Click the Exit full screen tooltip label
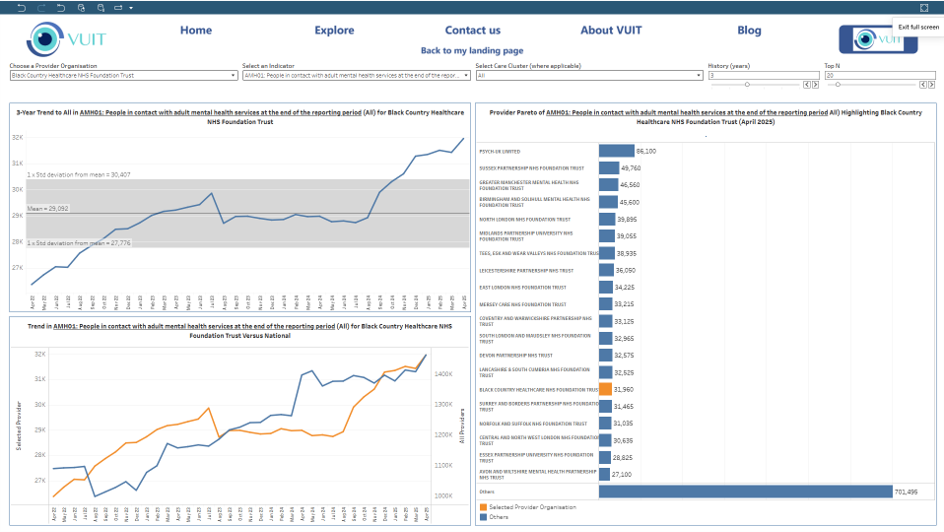This screenshot has height=532, width=944. [918, 27]
